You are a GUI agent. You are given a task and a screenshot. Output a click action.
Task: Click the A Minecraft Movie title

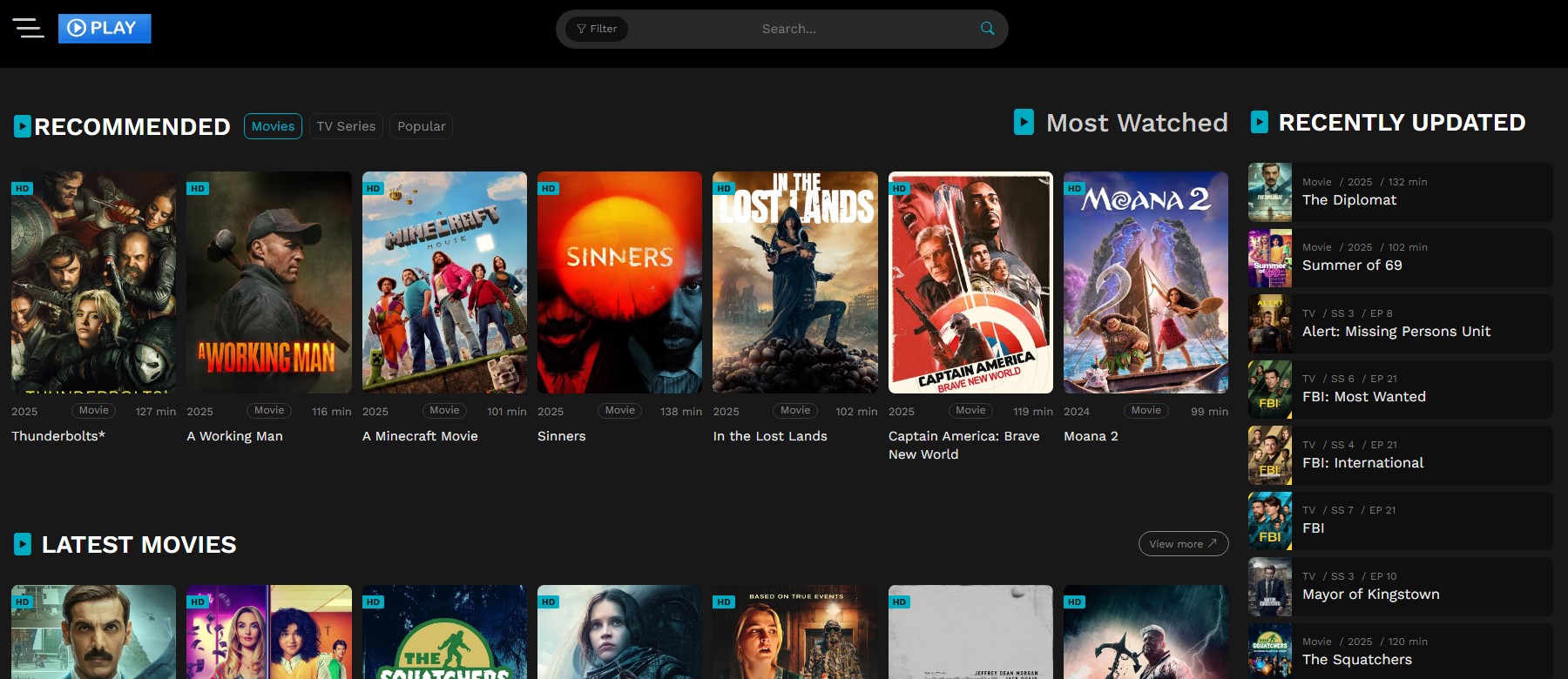(420, 436)
